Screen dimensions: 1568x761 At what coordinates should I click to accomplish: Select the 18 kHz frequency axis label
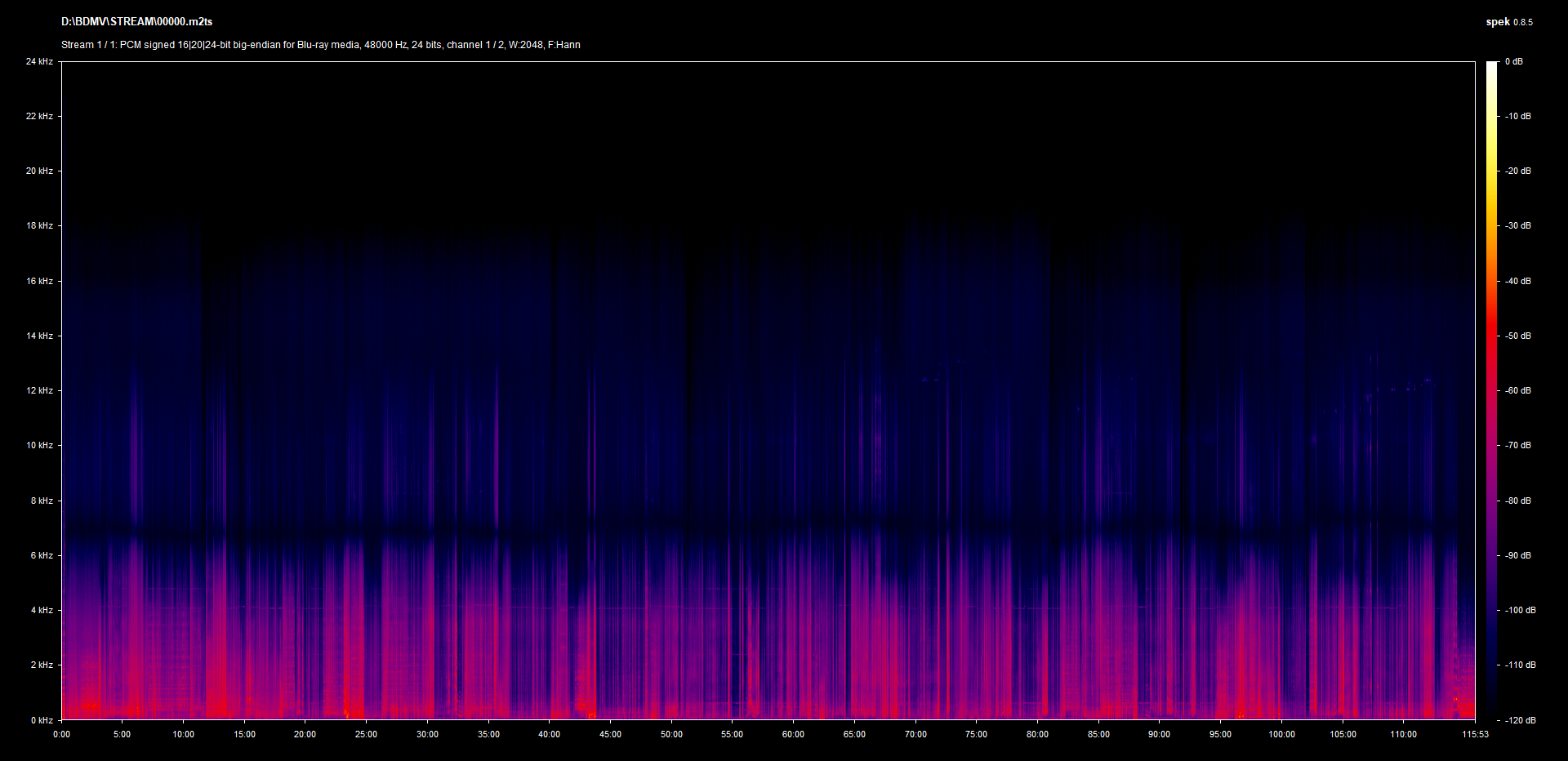[x=39, y=225]
